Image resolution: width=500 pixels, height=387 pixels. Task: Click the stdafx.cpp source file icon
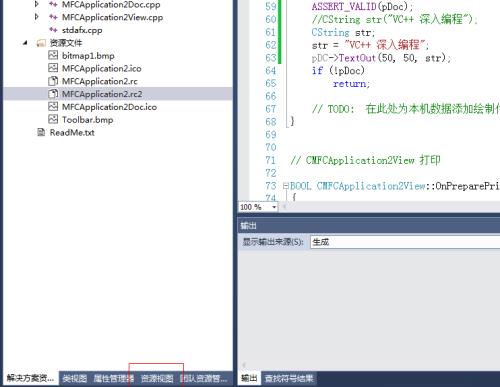(x=53, y=30)
